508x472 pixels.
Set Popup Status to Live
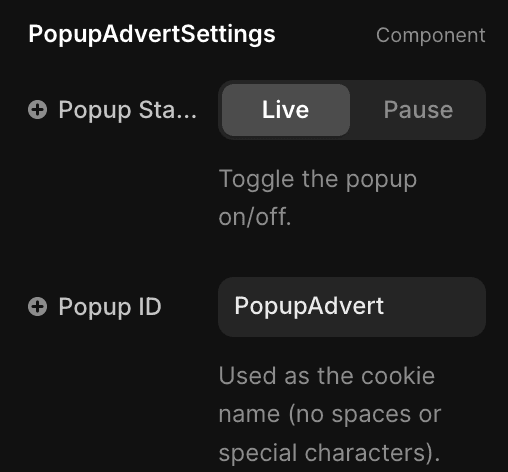pos(286,110)
